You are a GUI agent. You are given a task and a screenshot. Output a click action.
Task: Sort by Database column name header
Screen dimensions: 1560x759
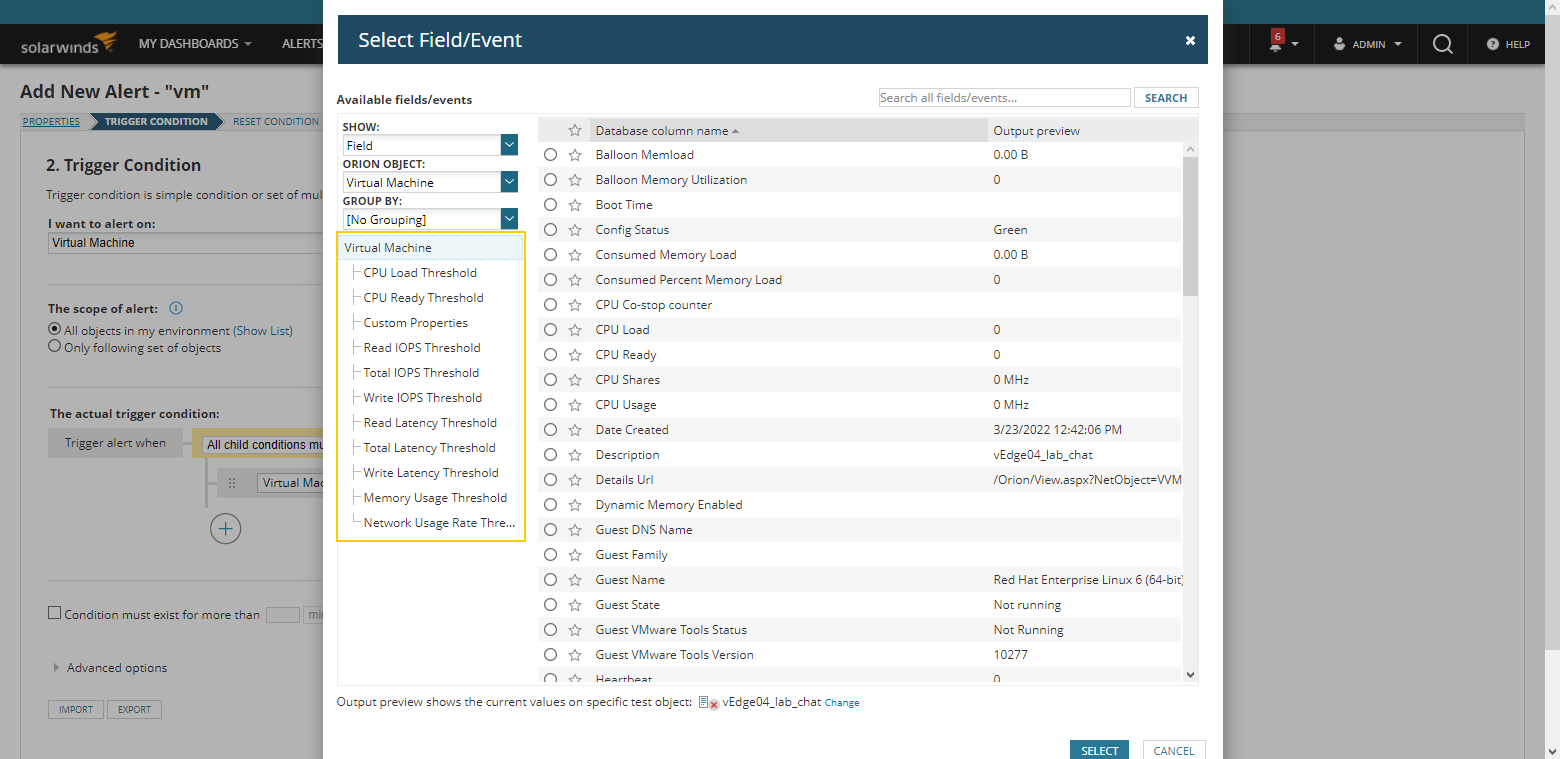[x=667, y=131]
